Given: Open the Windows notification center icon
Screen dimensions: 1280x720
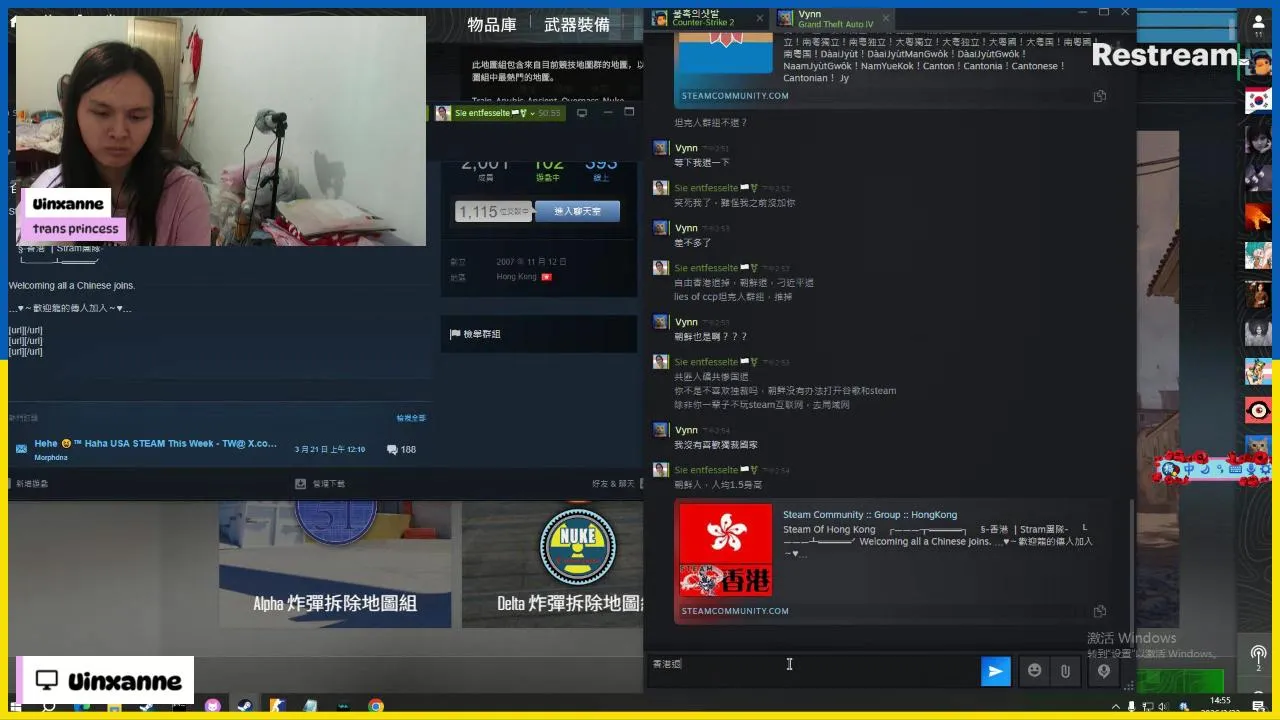Looking at the screenshot, I should [1258, 706].
